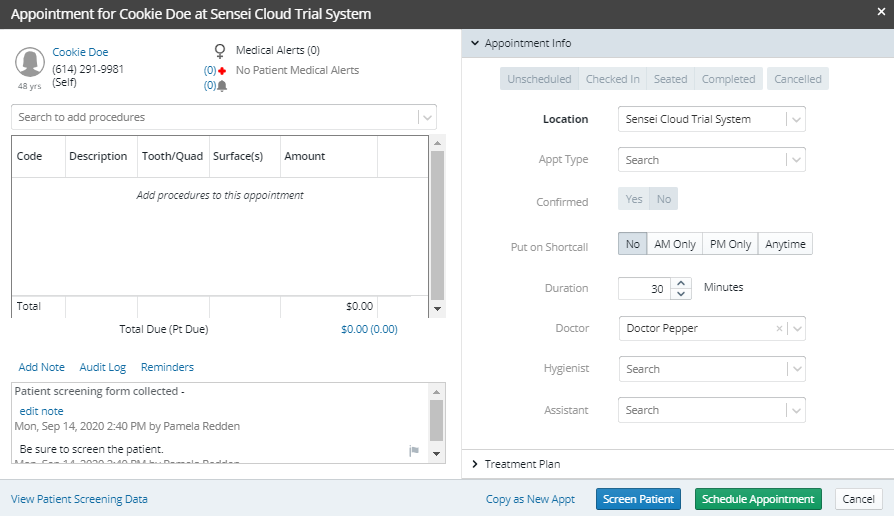The width and height of the screenshot is (894, 516).
Task: Click the procedures table scrollbar up arrow
Action: [437, 143]
